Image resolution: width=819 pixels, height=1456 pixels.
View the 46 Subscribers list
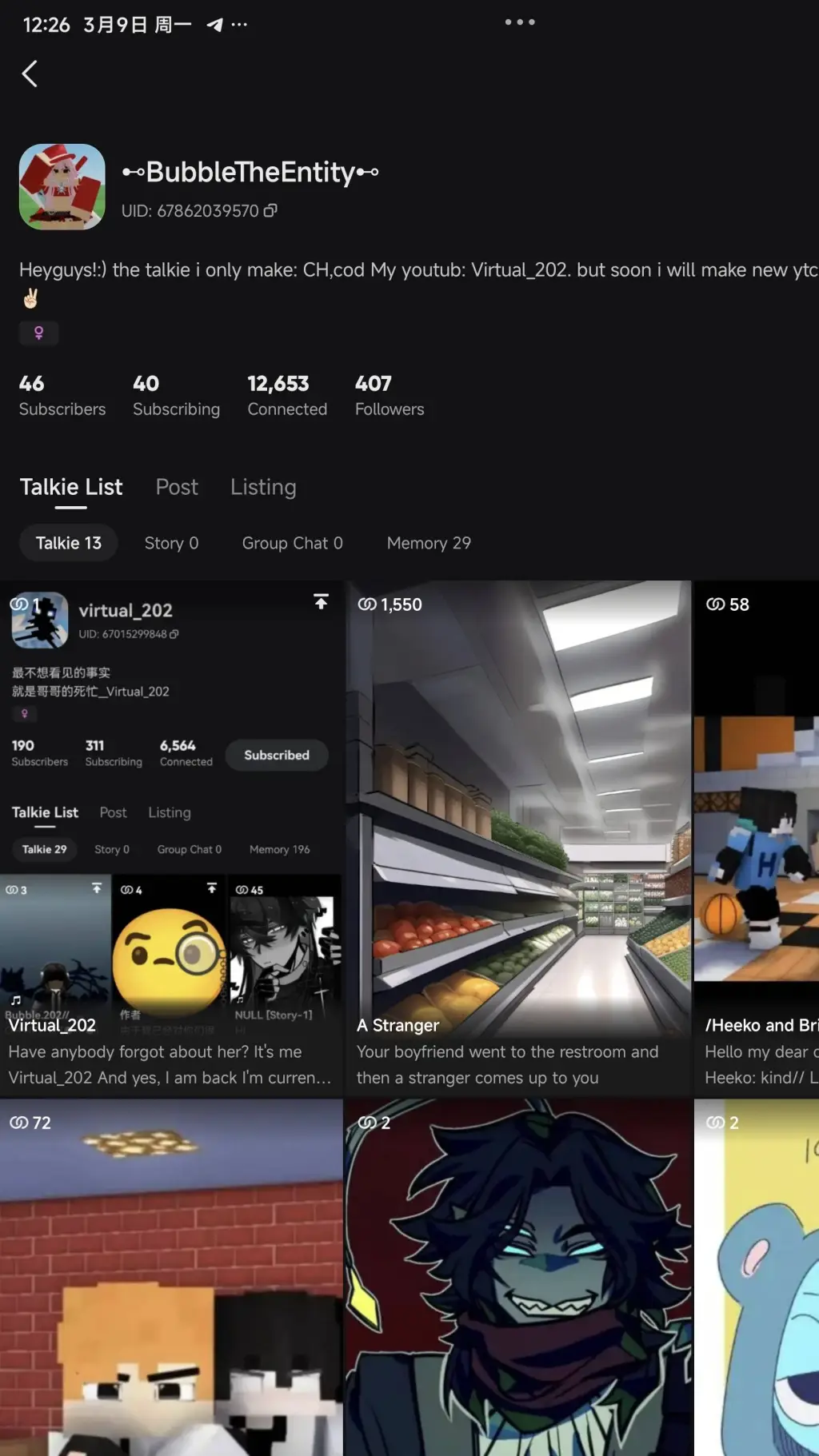62,396
